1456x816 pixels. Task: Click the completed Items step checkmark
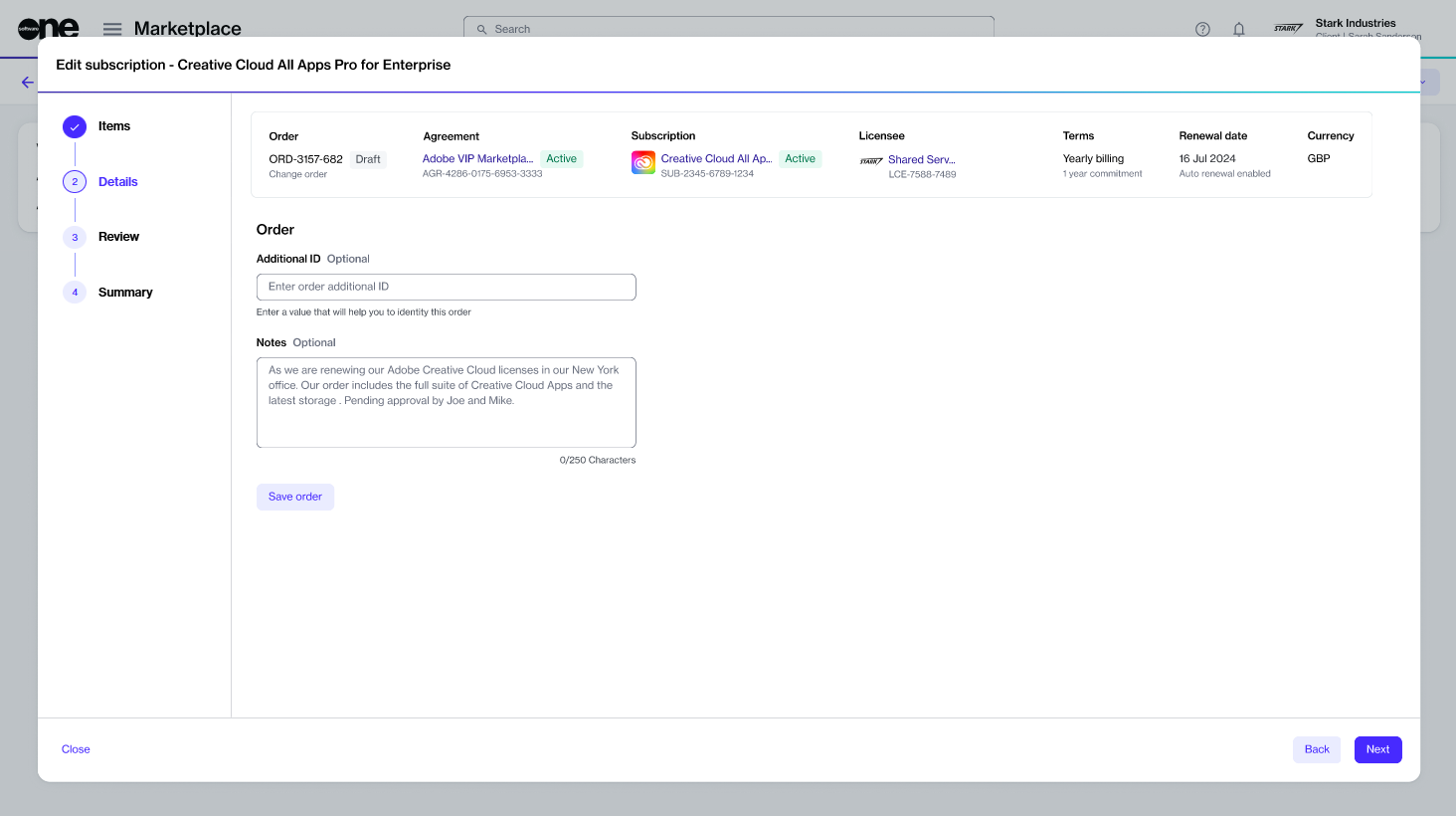click(75, 126)
